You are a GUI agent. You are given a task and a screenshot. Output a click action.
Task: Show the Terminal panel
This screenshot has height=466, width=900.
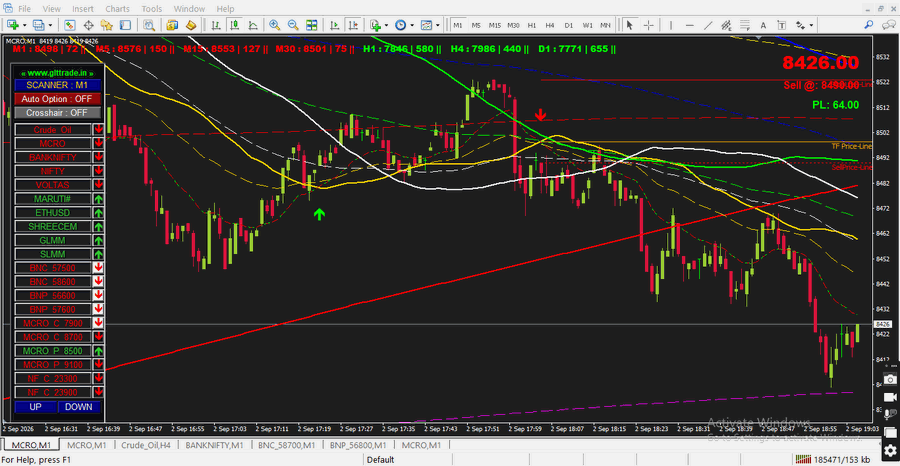125,25
